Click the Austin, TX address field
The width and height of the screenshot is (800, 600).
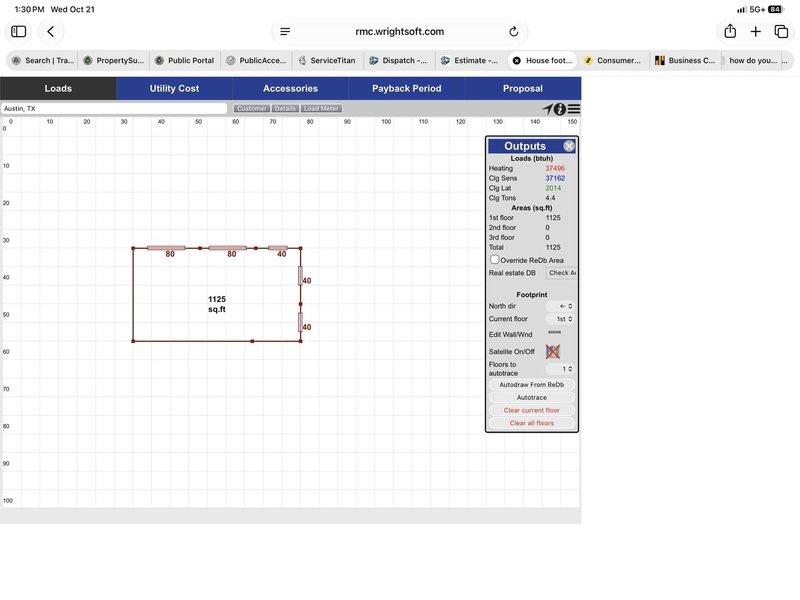(114, 109)
